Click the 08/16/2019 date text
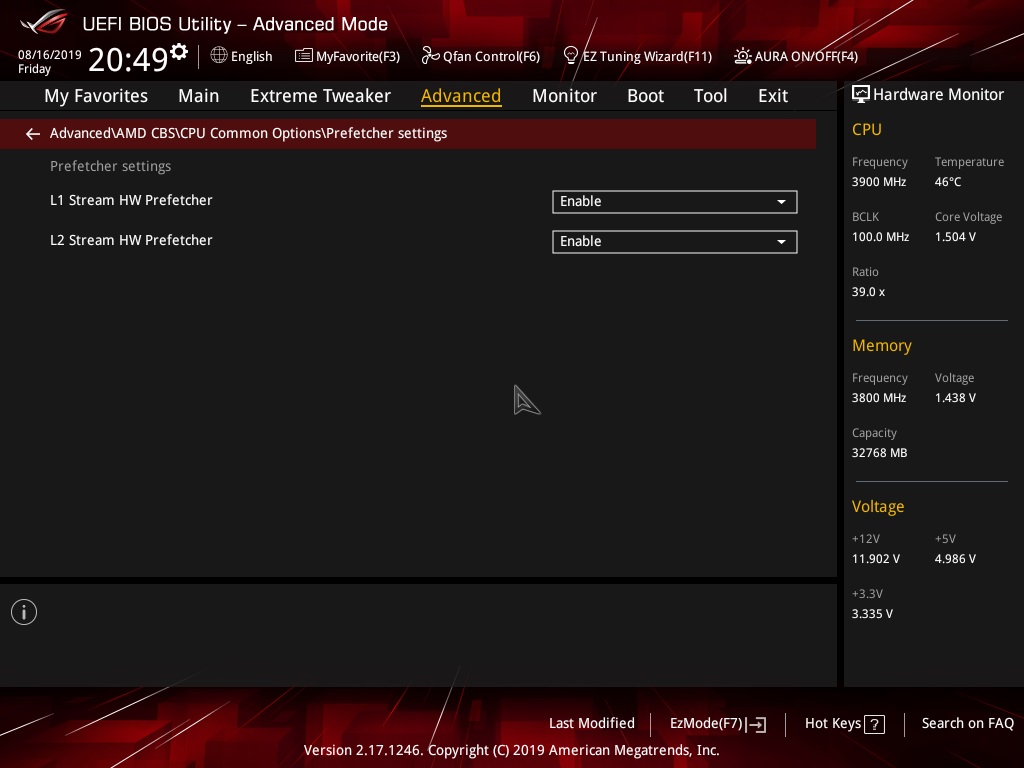 pos(50,55)
